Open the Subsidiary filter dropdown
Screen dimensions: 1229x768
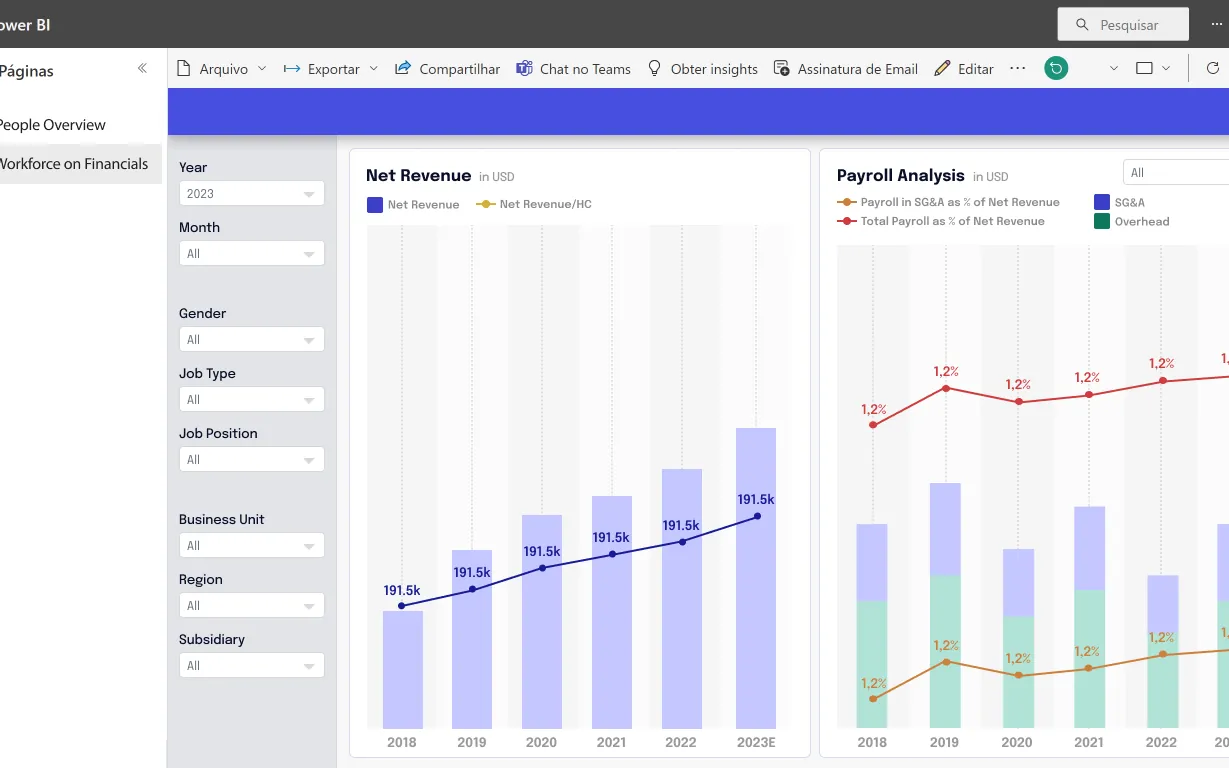click(x=252, y=666)
